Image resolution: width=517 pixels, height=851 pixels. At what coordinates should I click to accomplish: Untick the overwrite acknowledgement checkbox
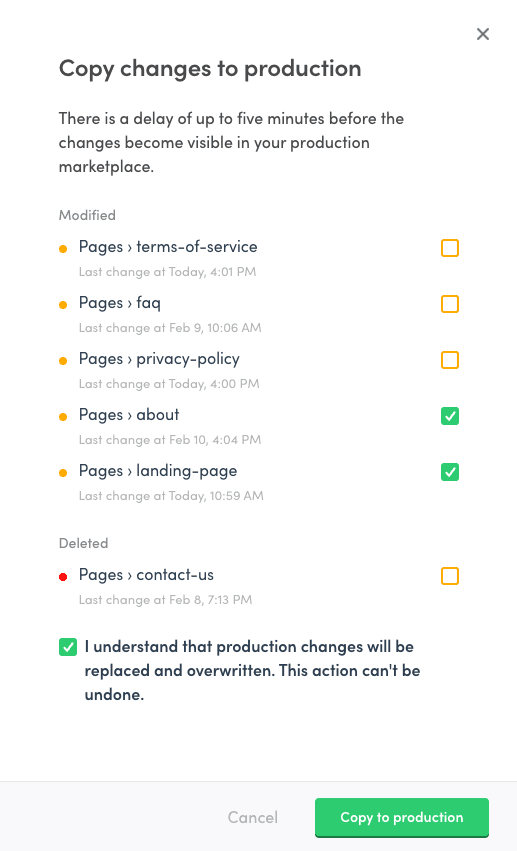(68, 647)
